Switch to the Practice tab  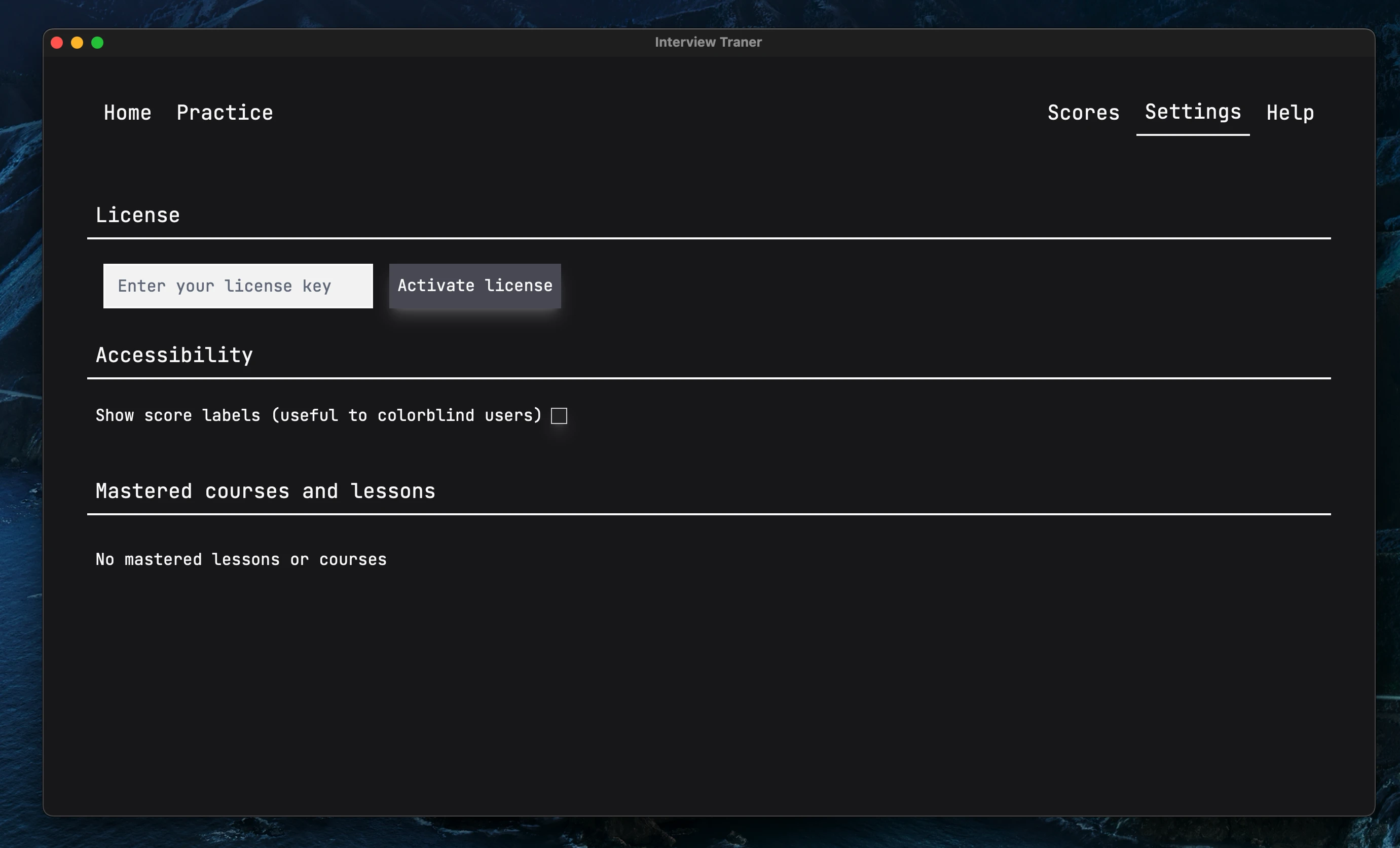[225, 112]
